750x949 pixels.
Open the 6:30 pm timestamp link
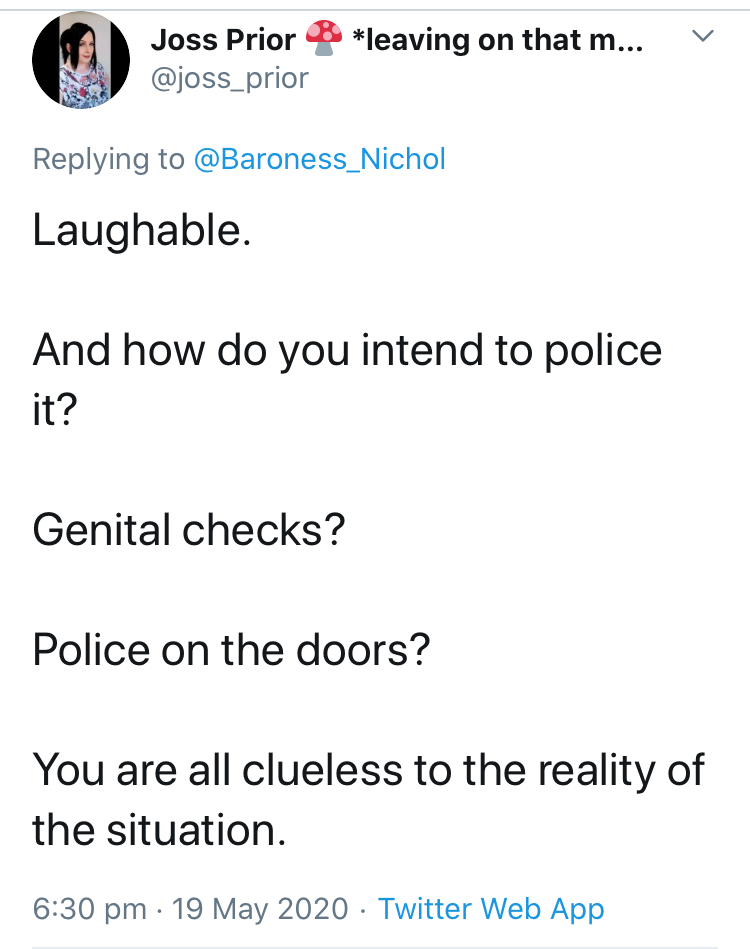point(90,909)
